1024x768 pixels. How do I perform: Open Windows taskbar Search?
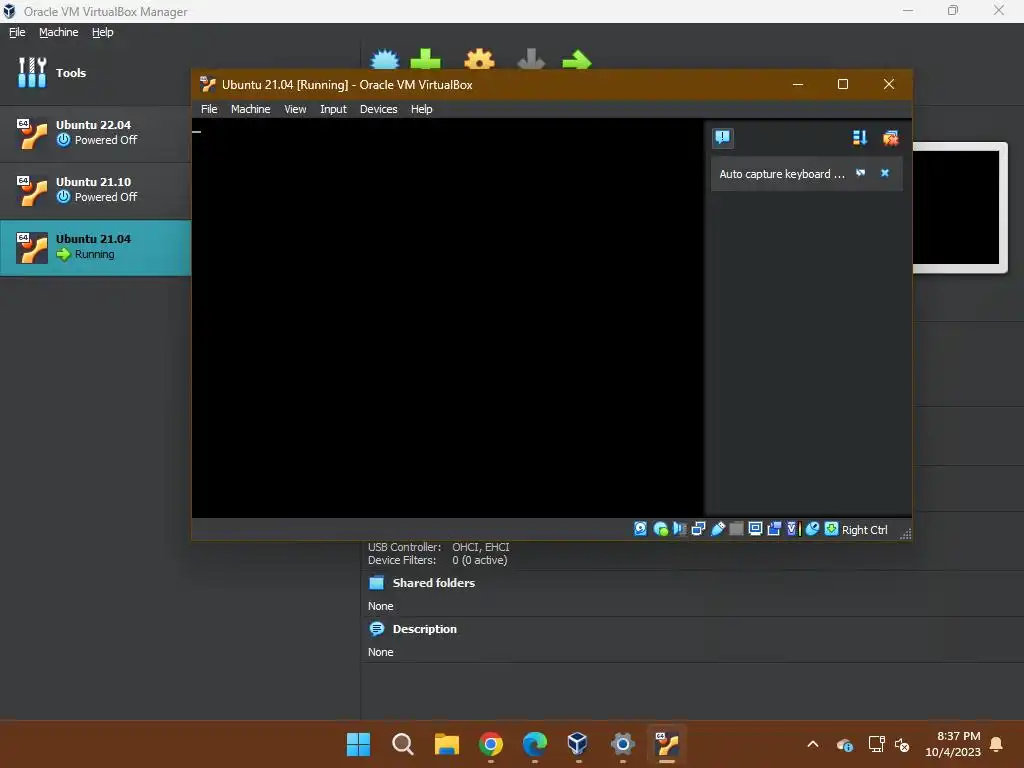[402, 744]
